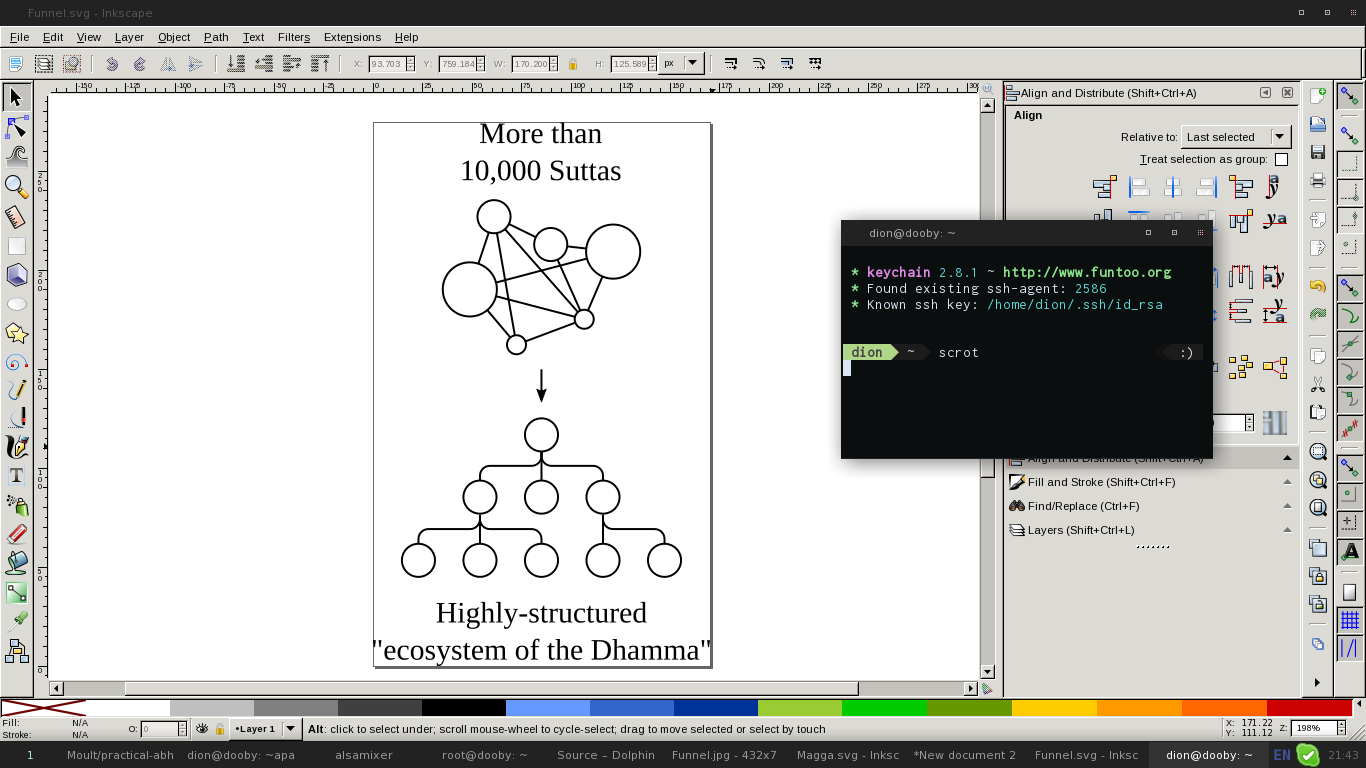The width and height of the screenshot is (1366, 768).
Task: Select the 3D Box tool
Action: [16, 274]
